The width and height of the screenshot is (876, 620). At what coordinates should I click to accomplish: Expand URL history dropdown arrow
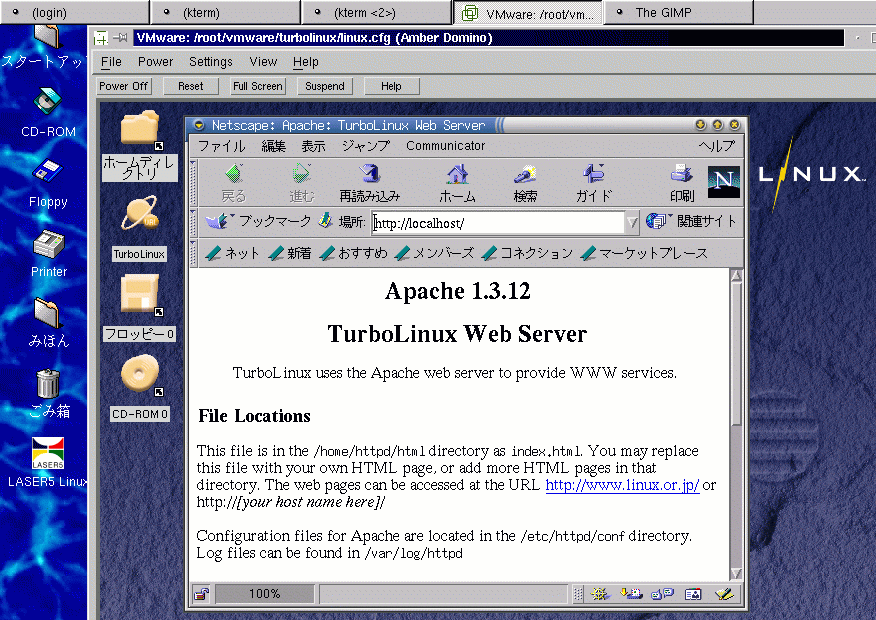632,222
